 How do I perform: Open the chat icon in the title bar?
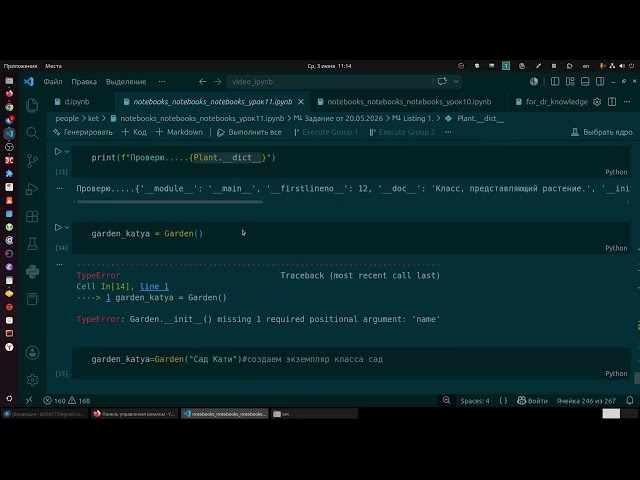(x=442, y=81)
